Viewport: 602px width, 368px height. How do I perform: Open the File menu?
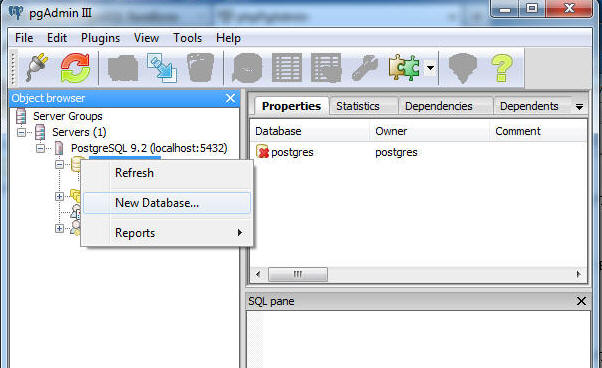coord(24,38)
